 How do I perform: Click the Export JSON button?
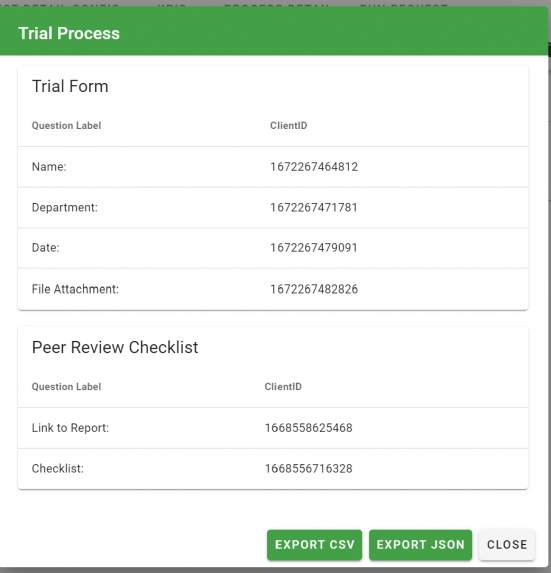[x=420, y=544]
